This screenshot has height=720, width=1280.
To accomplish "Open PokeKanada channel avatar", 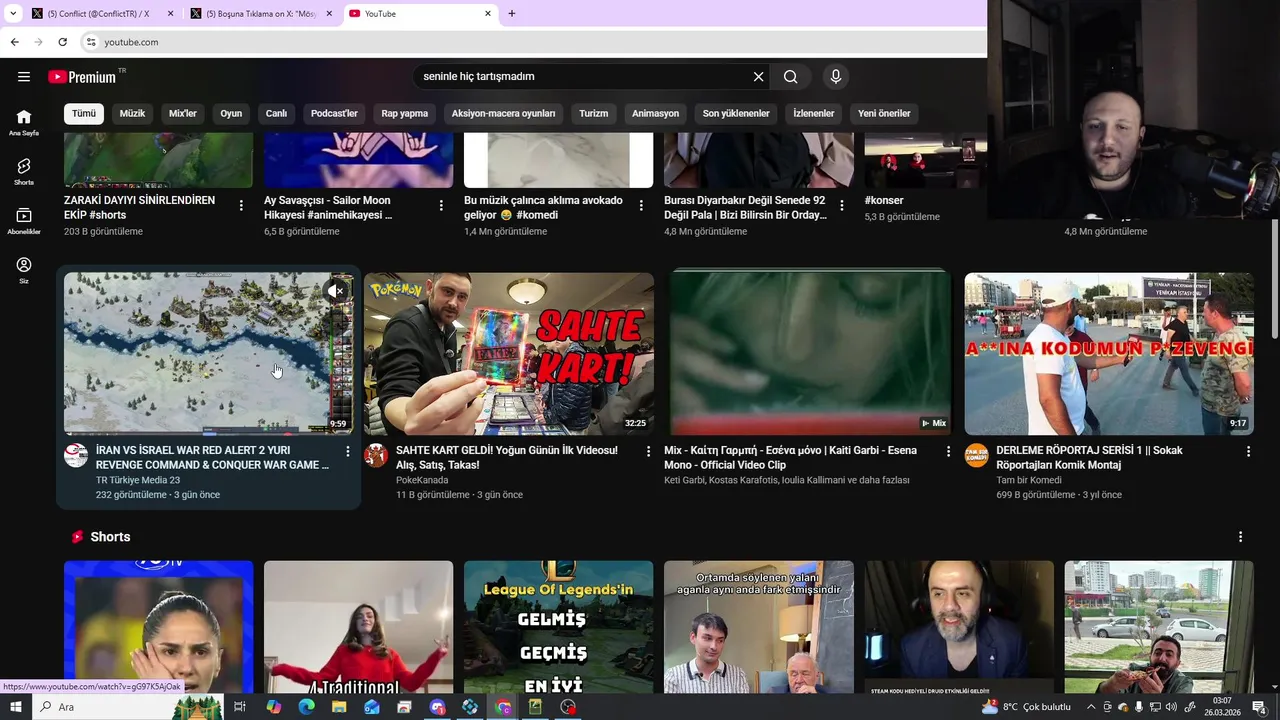I will click(376, 456).
